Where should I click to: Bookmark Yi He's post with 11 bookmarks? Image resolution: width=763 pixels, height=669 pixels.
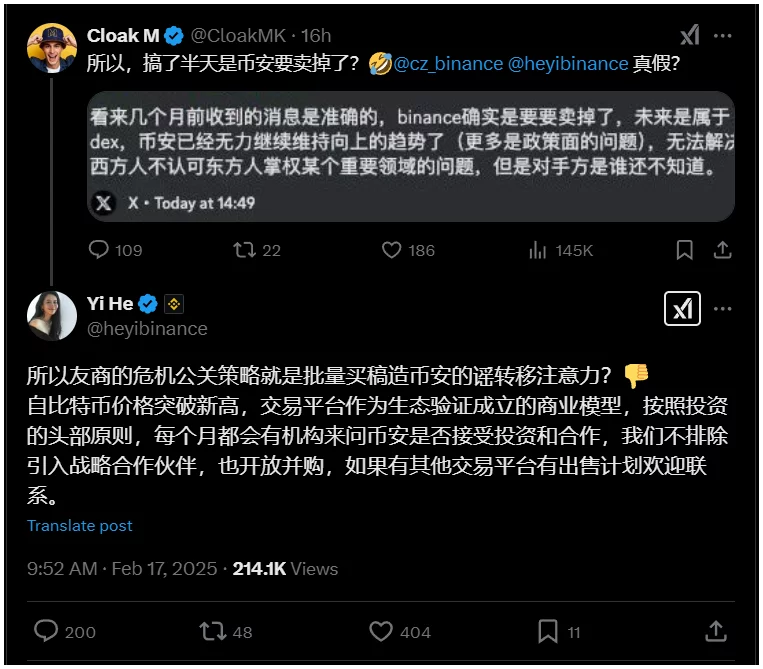(559, 632)
